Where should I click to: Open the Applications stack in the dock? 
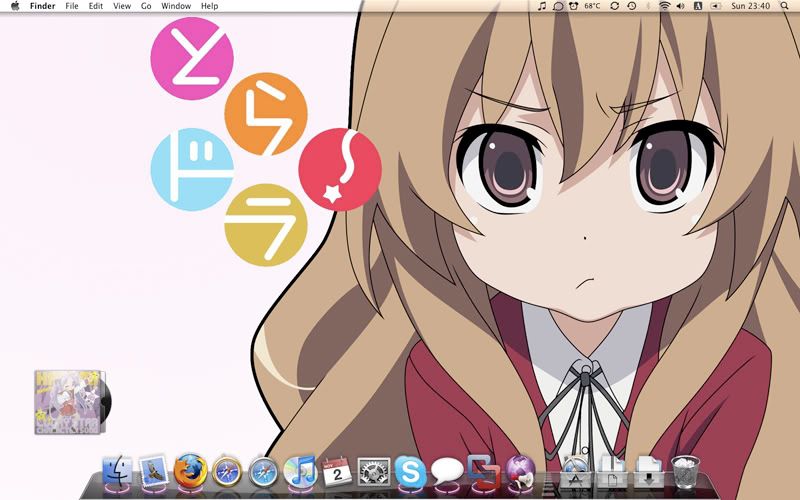pyautogui.click(x=576, y=471)
